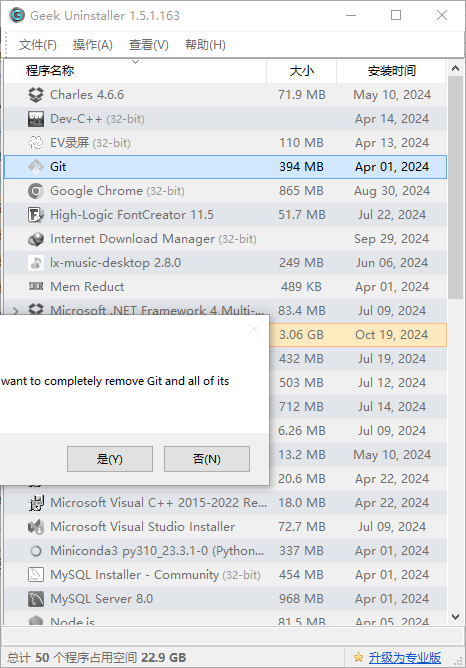Click the 865 MB size cell
Viewport: 466px width, 668px height.
tap(301, 191)
